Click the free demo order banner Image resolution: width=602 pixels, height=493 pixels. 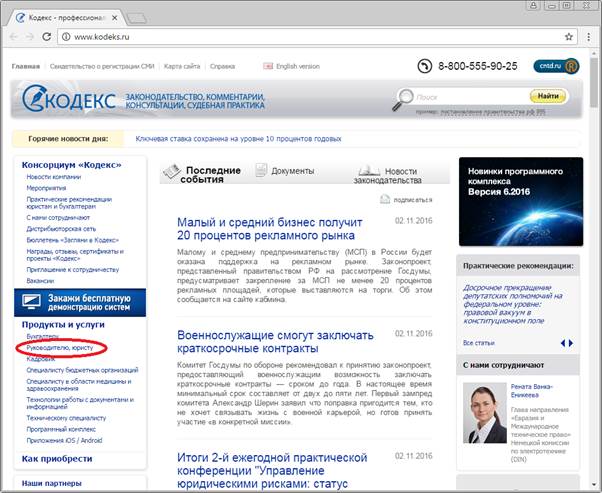pos(79,303)
